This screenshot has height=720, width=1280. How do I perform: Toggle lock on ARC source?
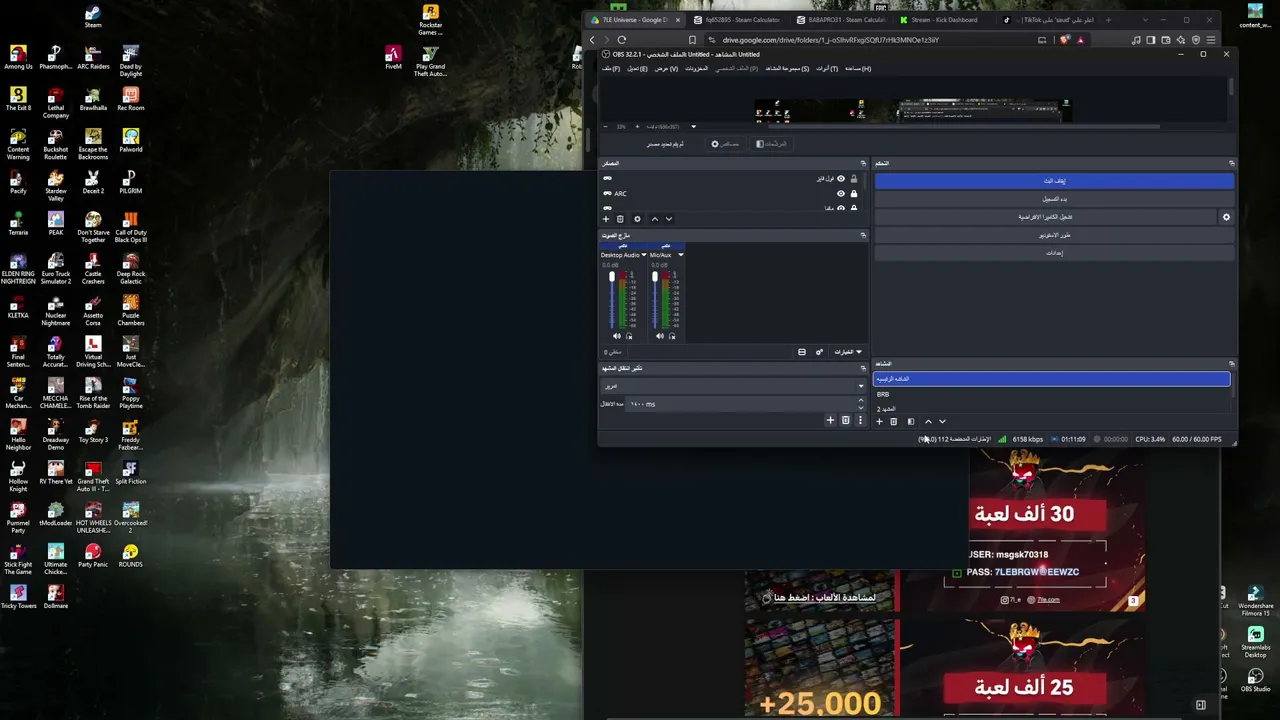[853, 194]
